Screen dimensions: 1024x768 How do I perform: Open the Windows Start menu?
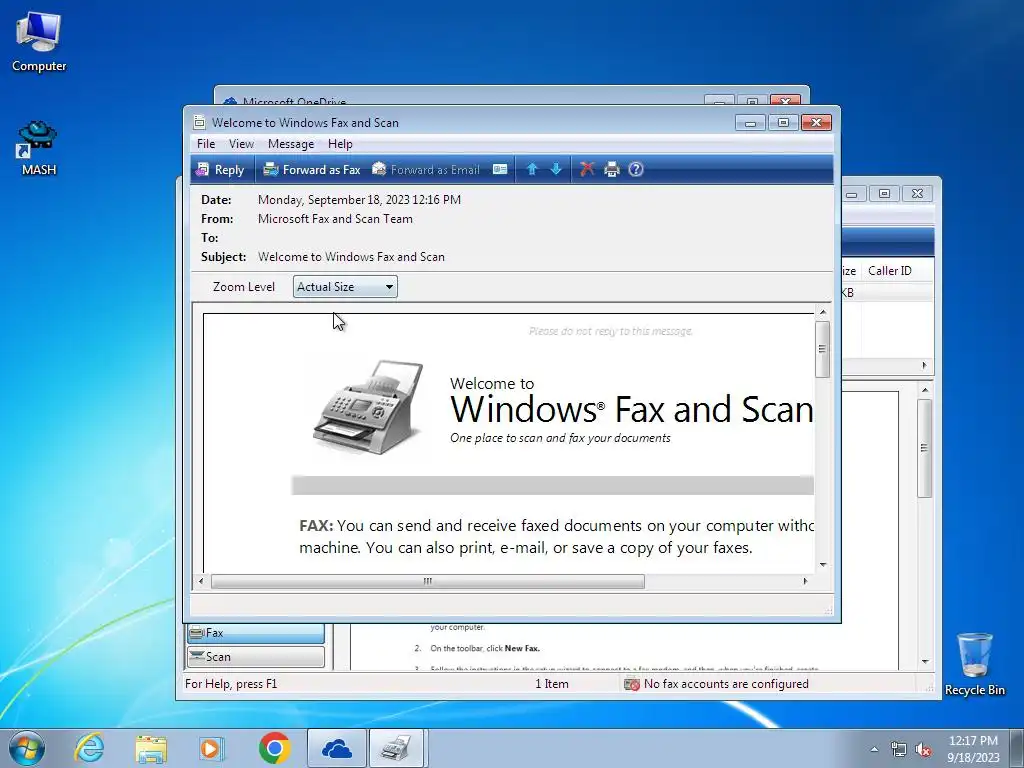click(27, 748)
